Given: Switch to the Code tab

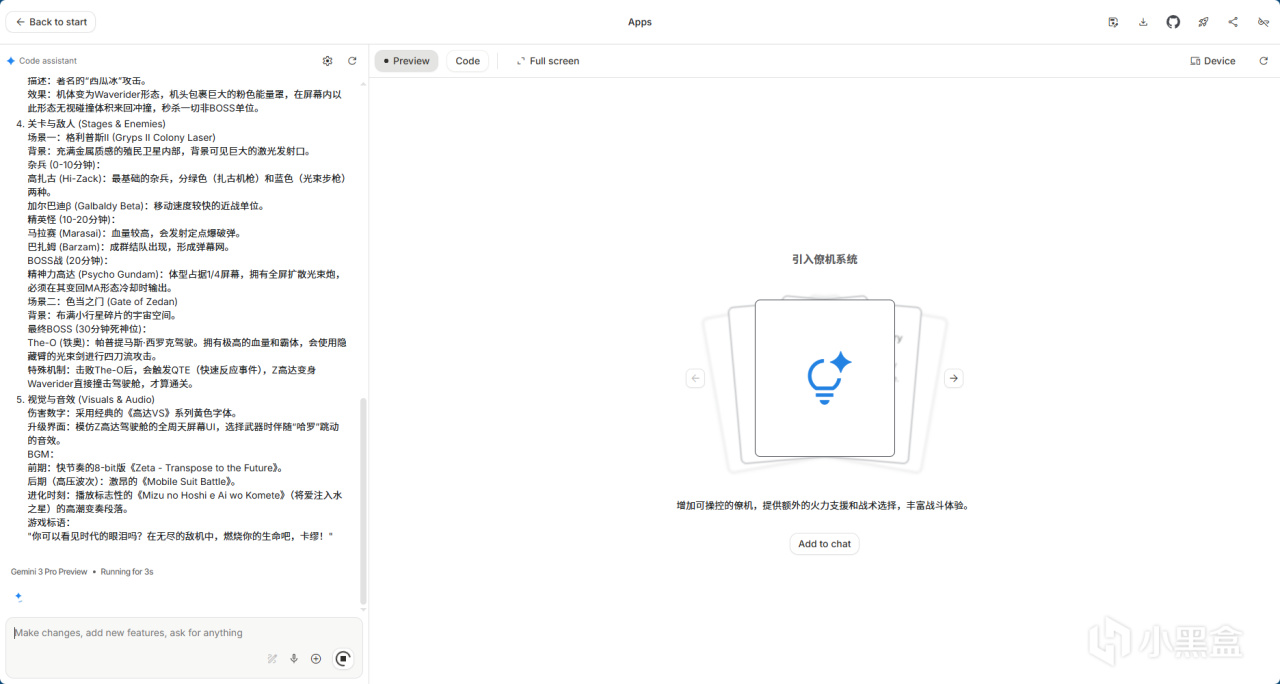Looking at the screenshot, I should tap(468, 61).
